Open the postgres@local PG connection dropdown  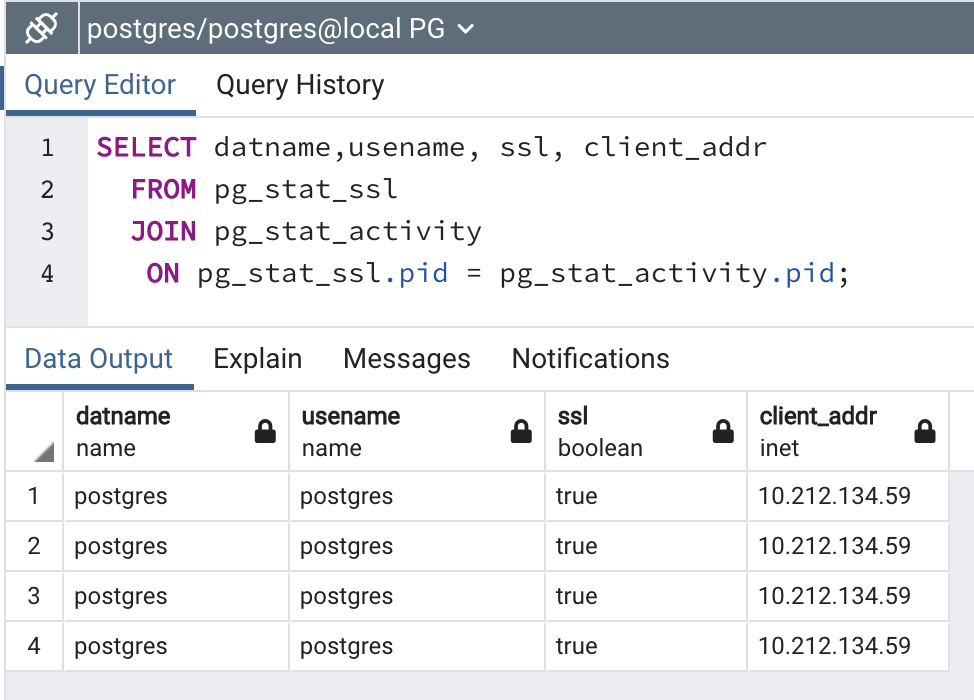pos(281,29)
